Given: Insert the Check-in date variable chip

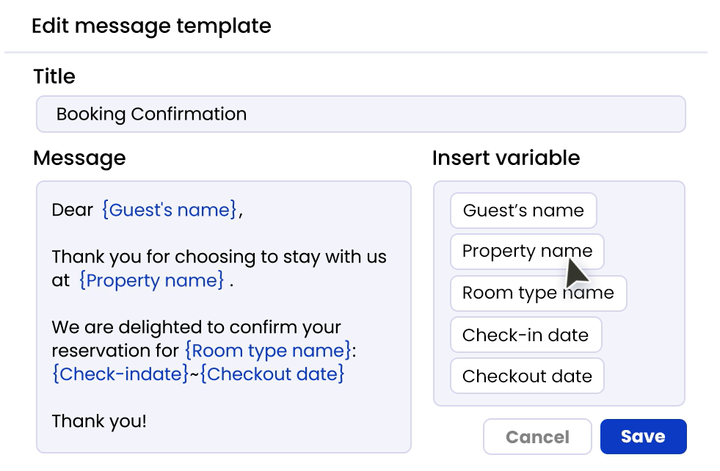Looking at the screenshot, I should click(x=525, y=335).
